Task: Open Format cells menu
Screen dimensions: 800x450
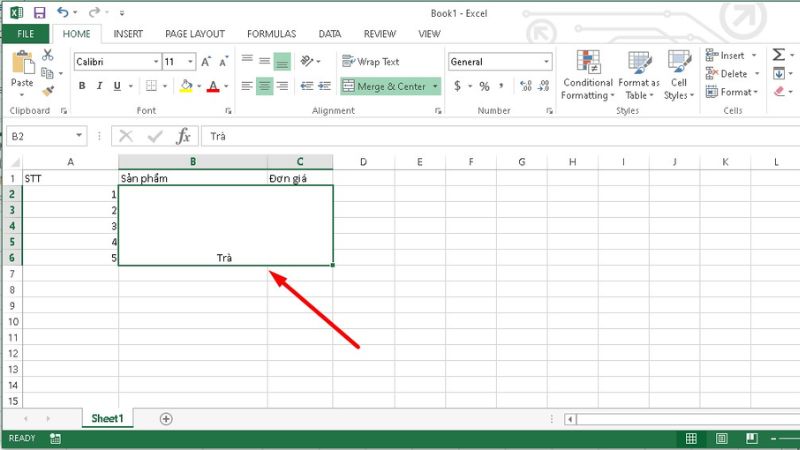Action: 733,92
